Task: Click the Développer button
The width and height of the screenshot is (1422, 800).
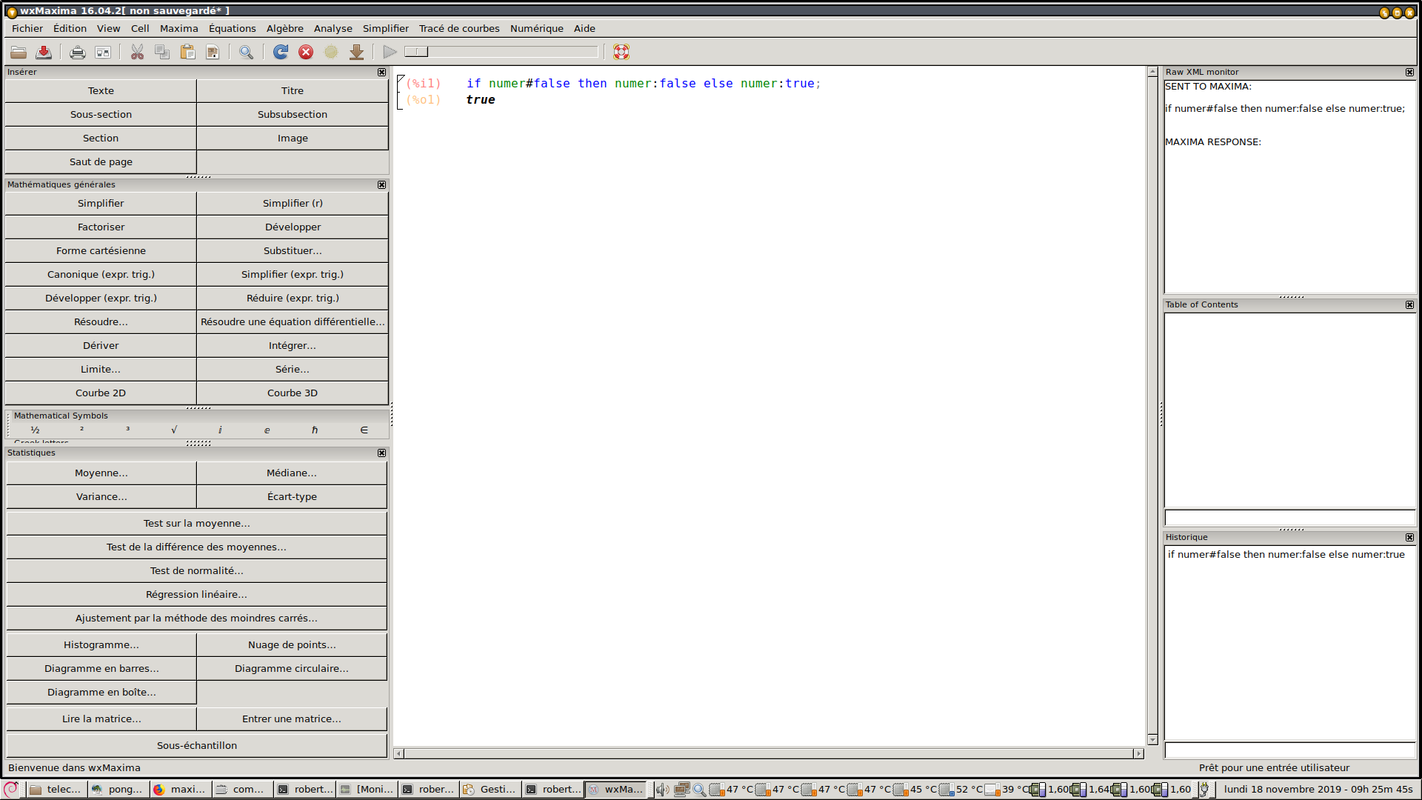Action: [293, 227]
